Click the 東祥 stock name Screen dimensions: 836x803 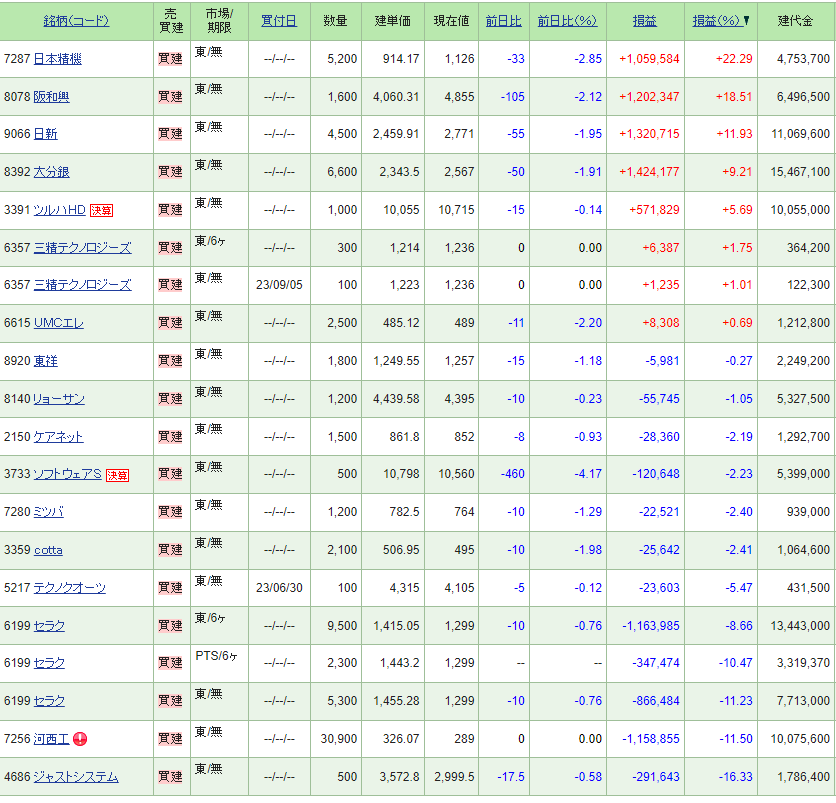coord(45,361)
